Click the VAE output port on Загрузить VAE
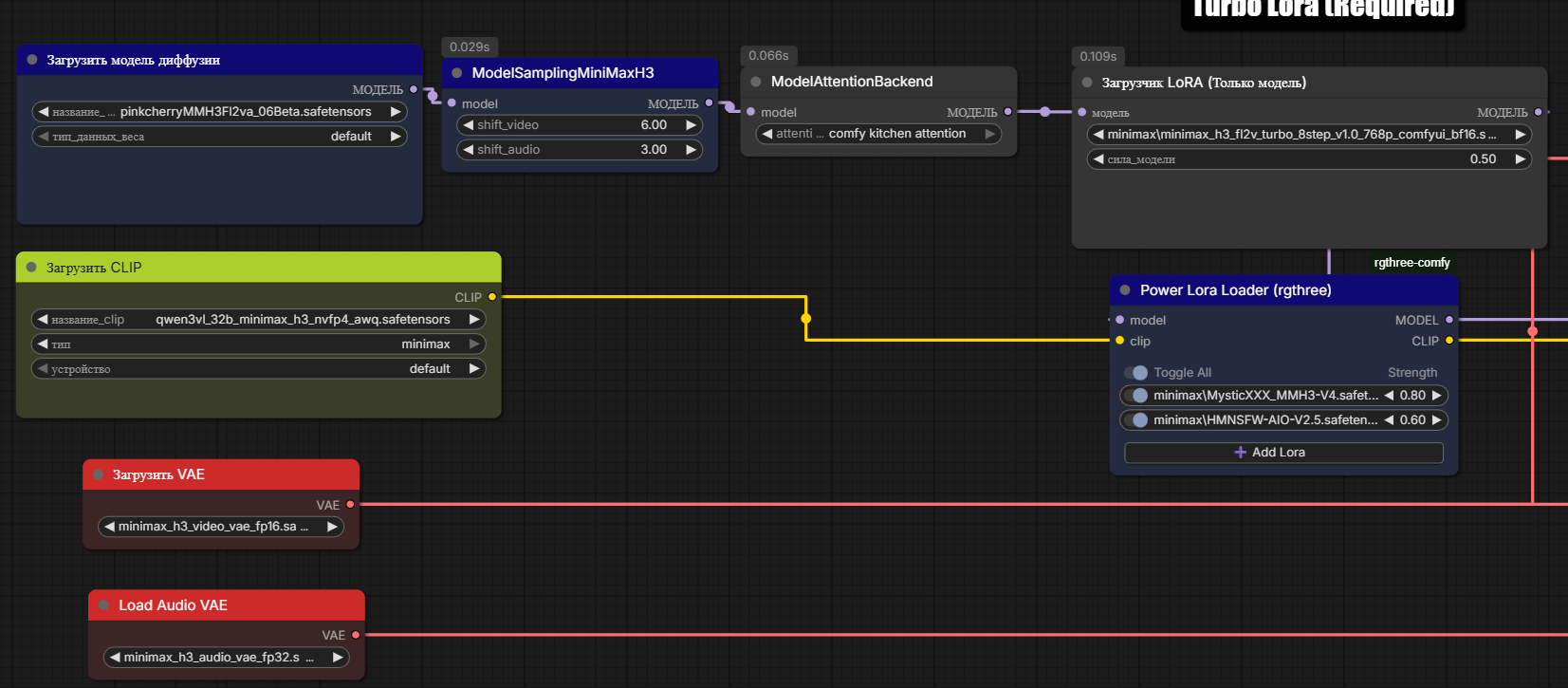1568x688 pixels. click(351, 505)
